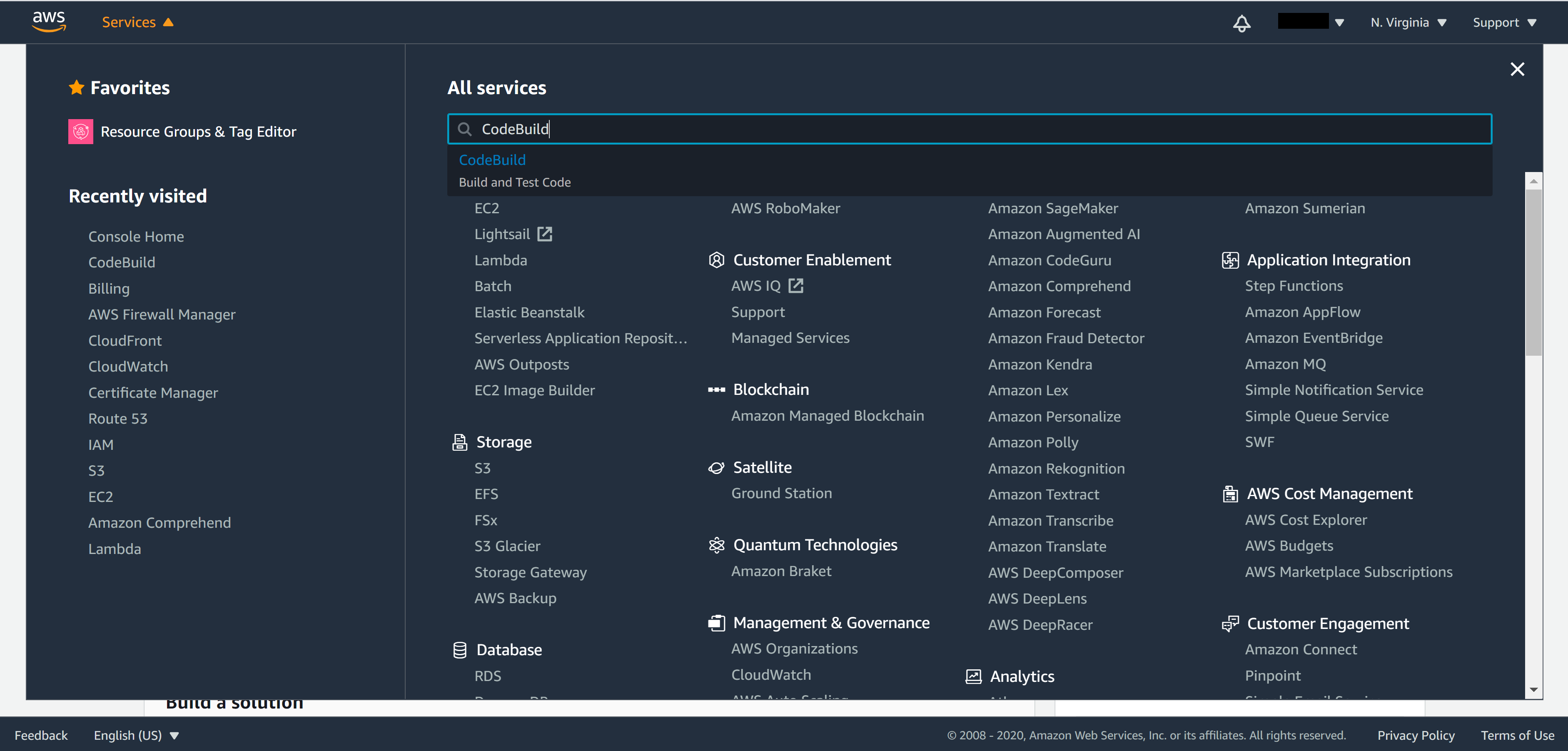The width and height of the screenshot is (1568, 751).
Task: Click the AWS Cost Management category icon
Action: [1230, 494]
